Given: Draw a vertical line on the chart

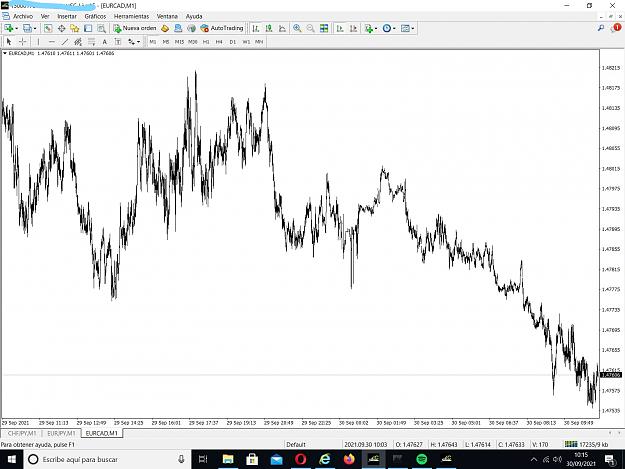Looking at the screenshot, I should 38,42.
